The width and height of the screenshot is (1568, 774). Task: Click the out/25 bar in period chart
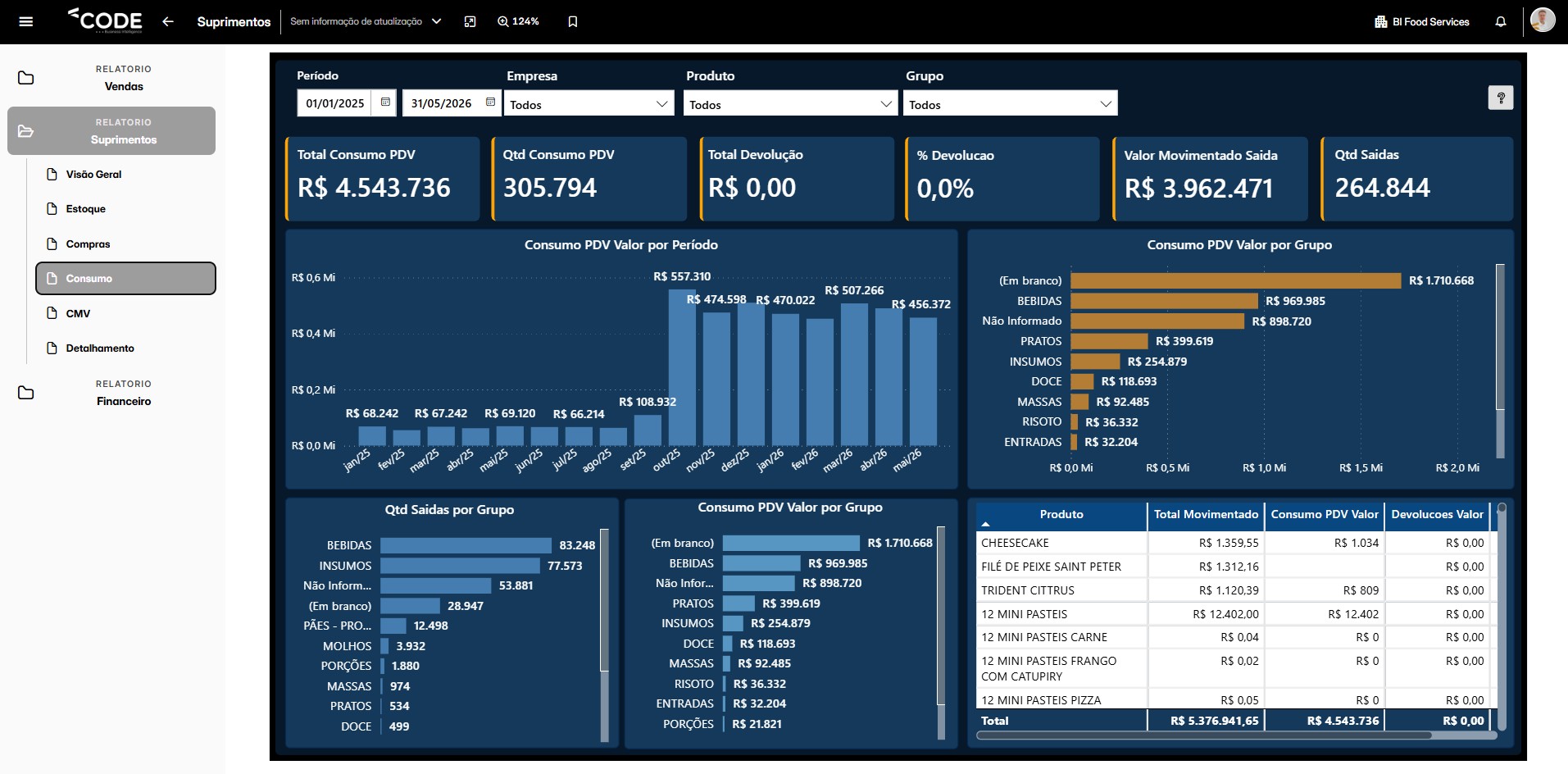click(682, 367)
